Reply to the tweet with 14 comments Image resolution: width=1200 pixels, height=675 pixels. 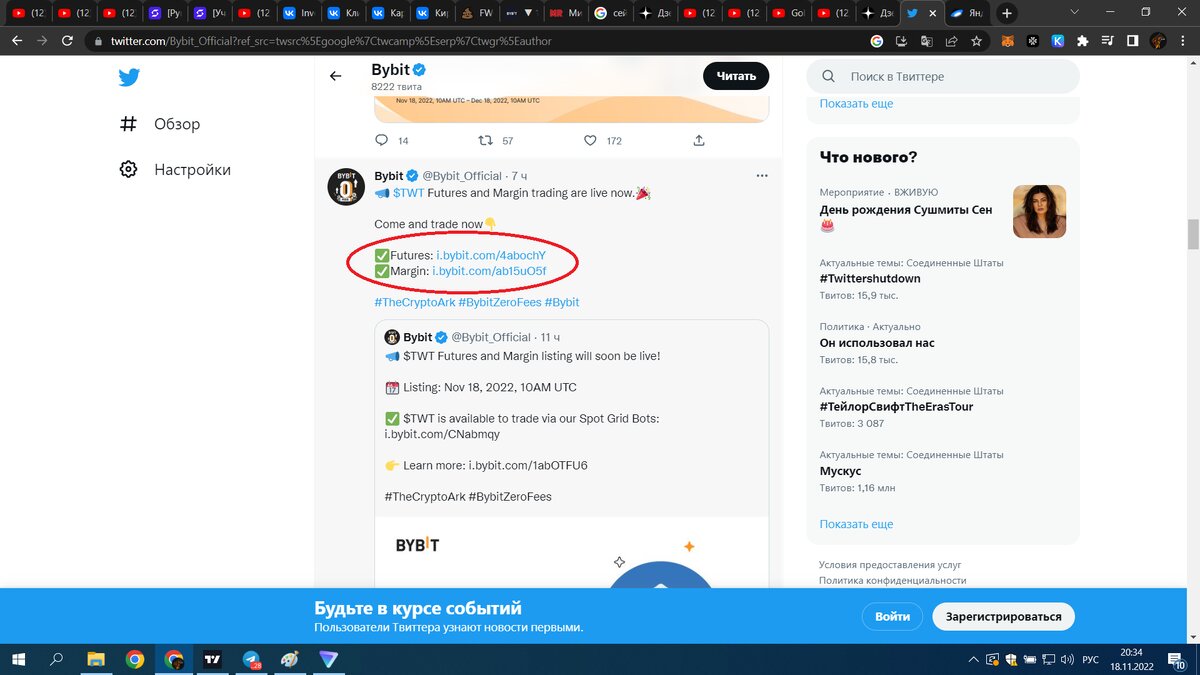point(381,141)
